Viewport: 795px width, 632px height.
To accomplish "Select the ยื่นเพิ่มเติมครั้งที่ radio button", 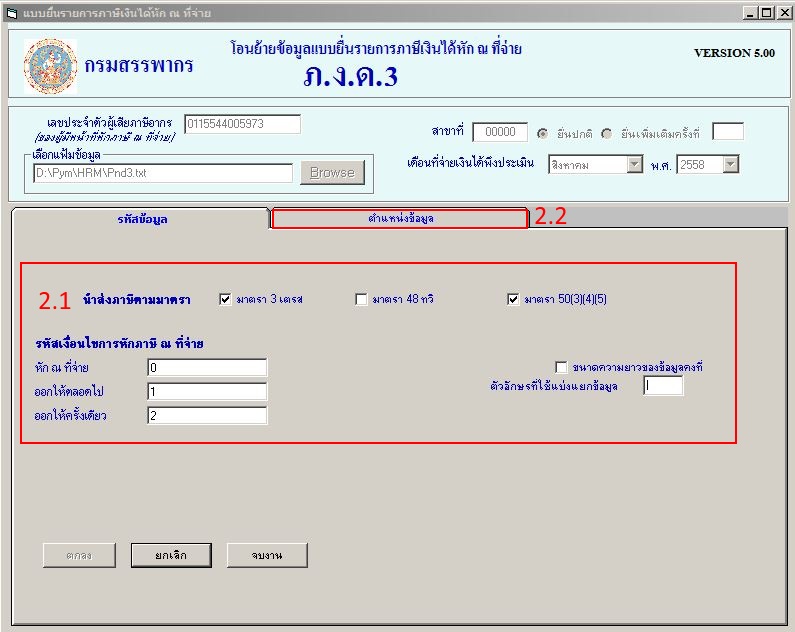I will coord(607,133).
